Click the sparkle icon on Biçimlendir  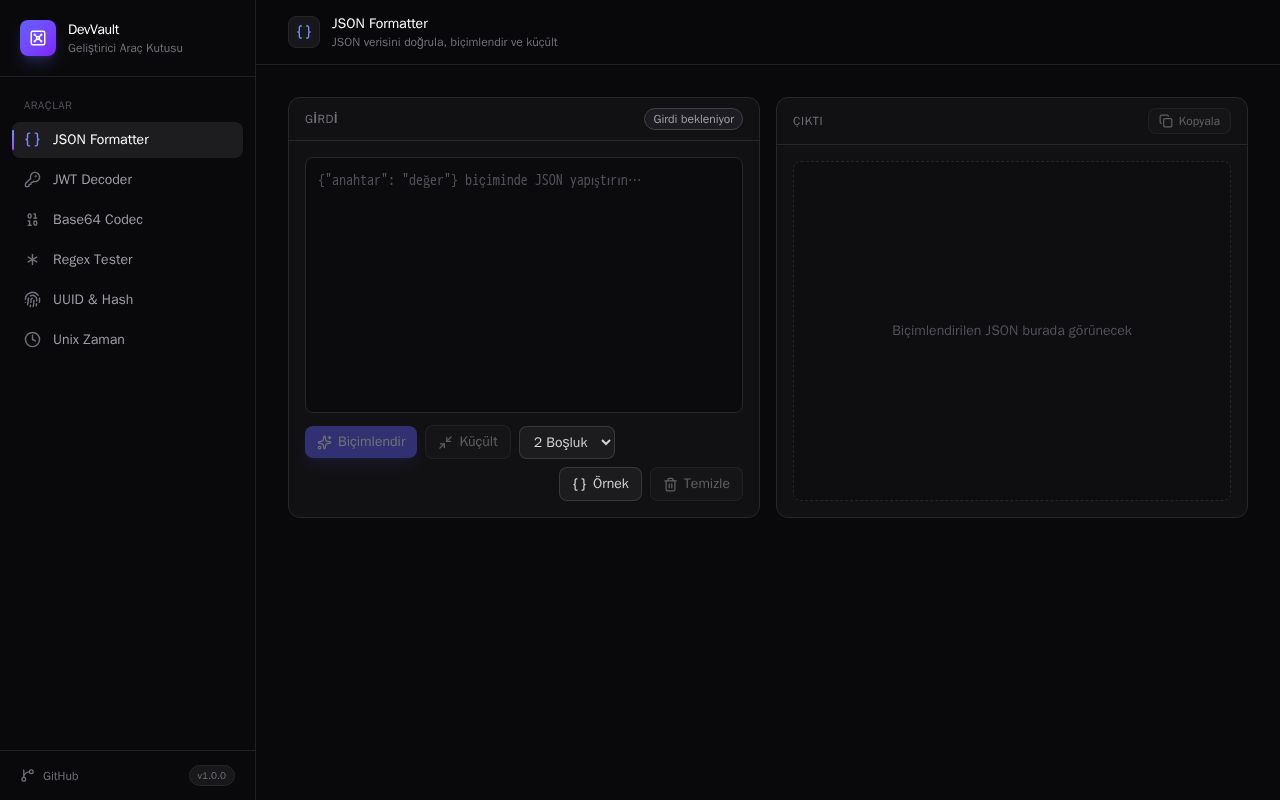[324, 442]
